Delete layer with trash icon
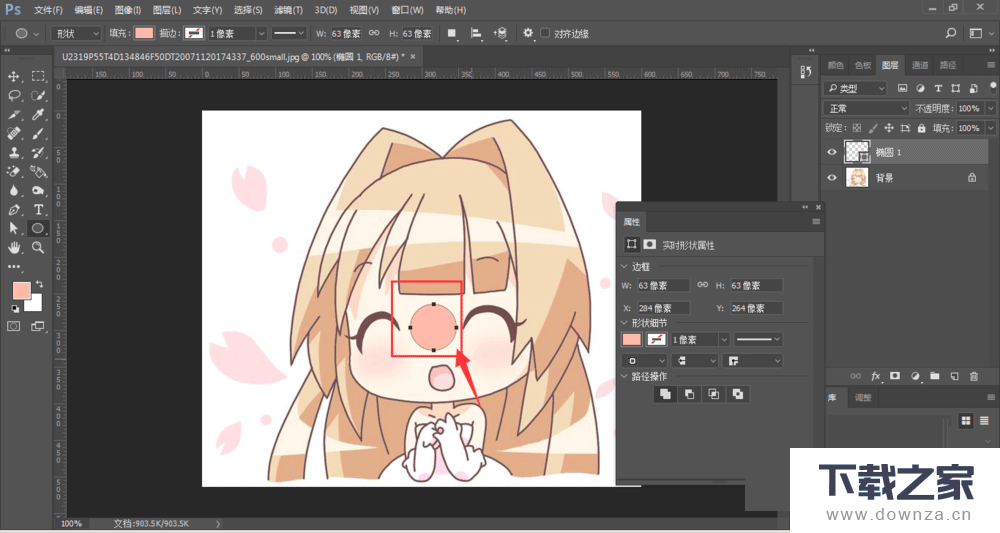1000x533 pixels. [974, 376]
